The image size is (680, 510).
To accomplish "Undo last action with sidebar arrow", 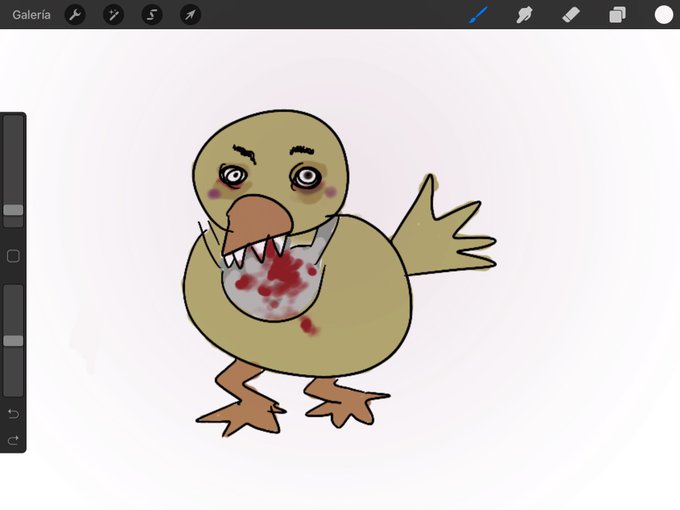I will click(13, 414).
